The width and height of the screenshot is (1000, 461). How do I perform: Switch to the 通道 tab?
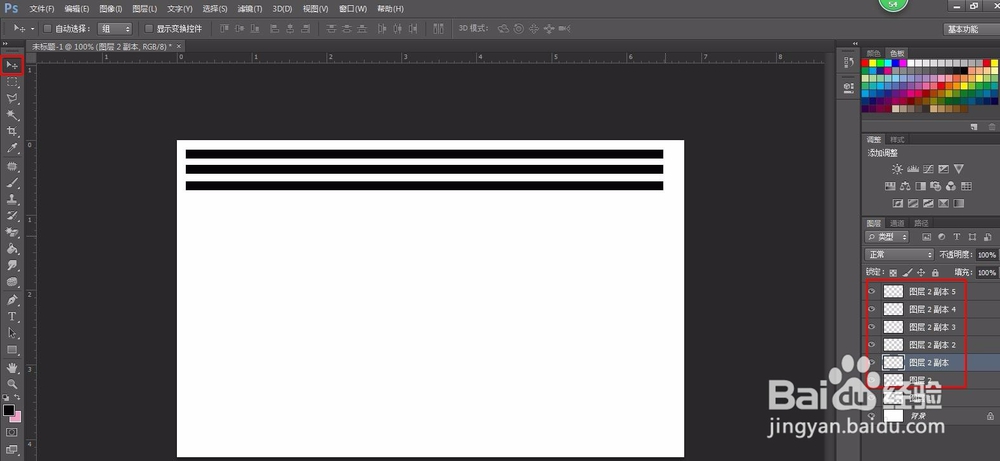pos(897,223)
